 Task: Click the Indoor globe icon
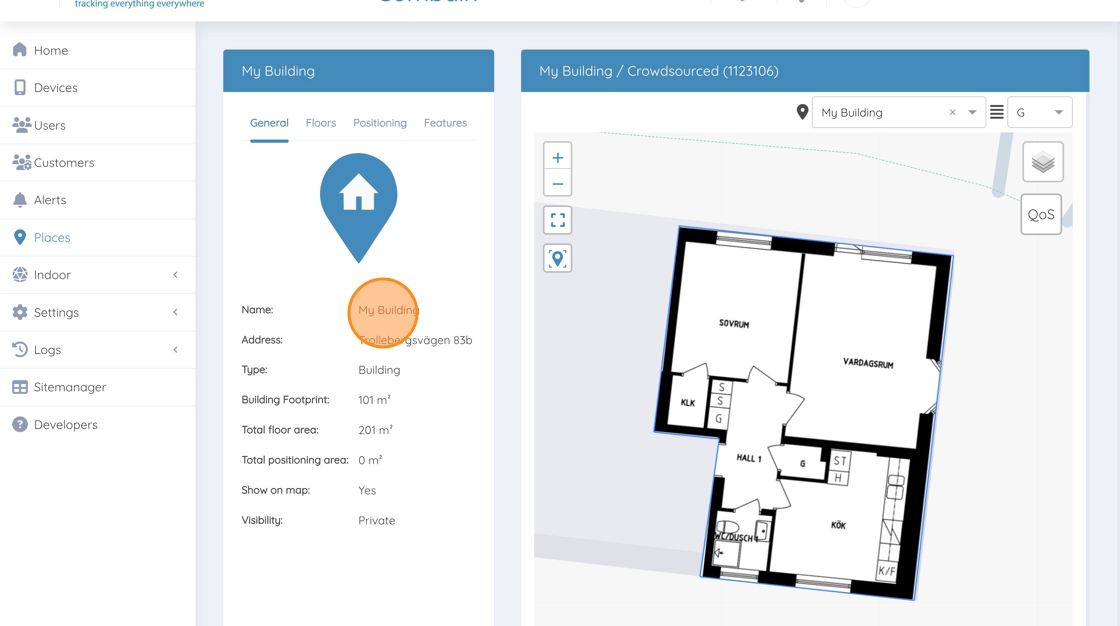pos(20,274)
